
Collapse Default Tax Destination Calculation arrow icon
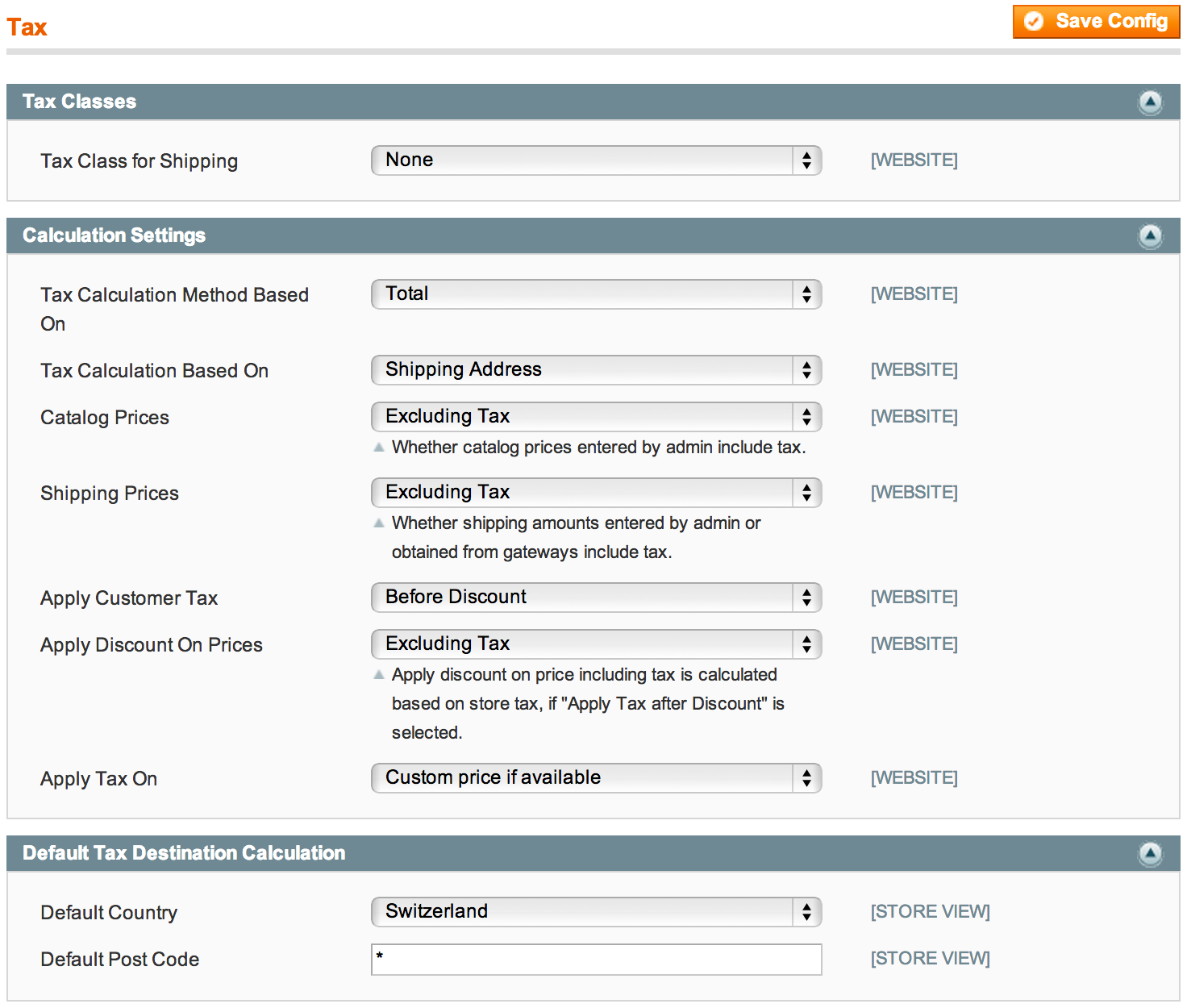1150,854
